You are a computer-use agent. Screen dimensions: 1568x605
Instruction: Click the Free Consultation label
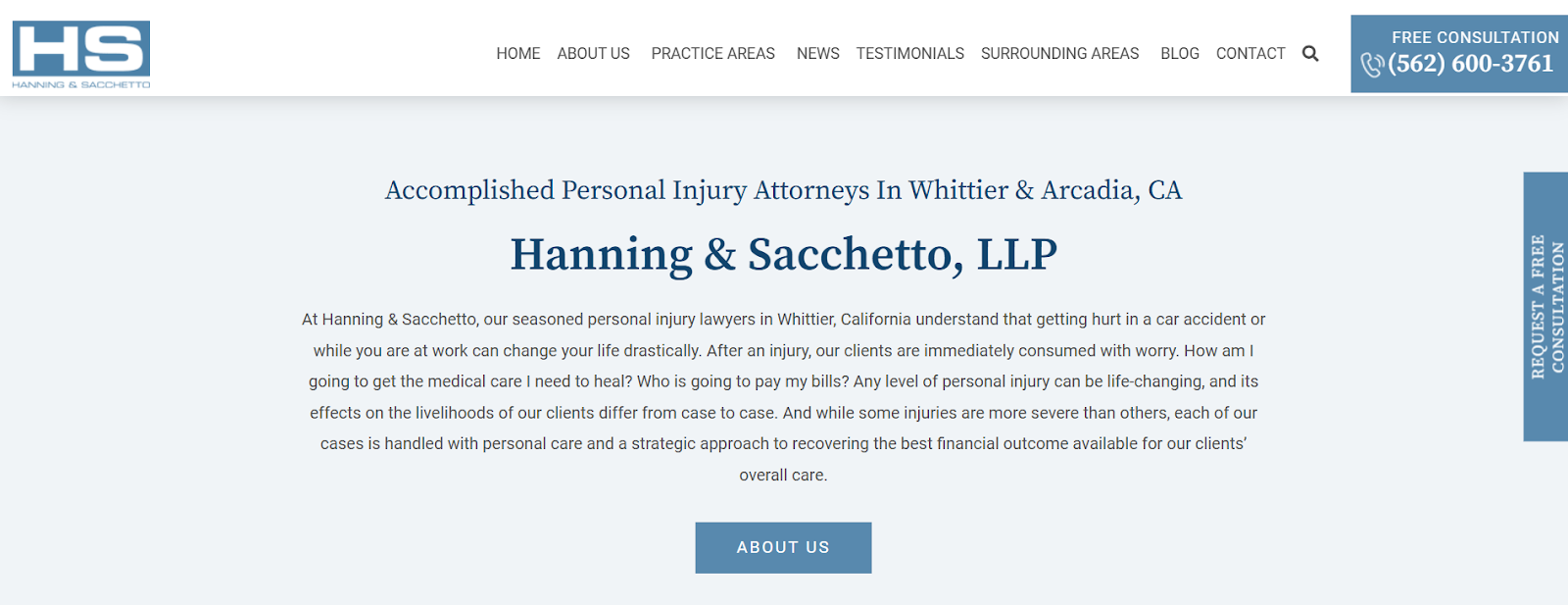point(1475,37)
